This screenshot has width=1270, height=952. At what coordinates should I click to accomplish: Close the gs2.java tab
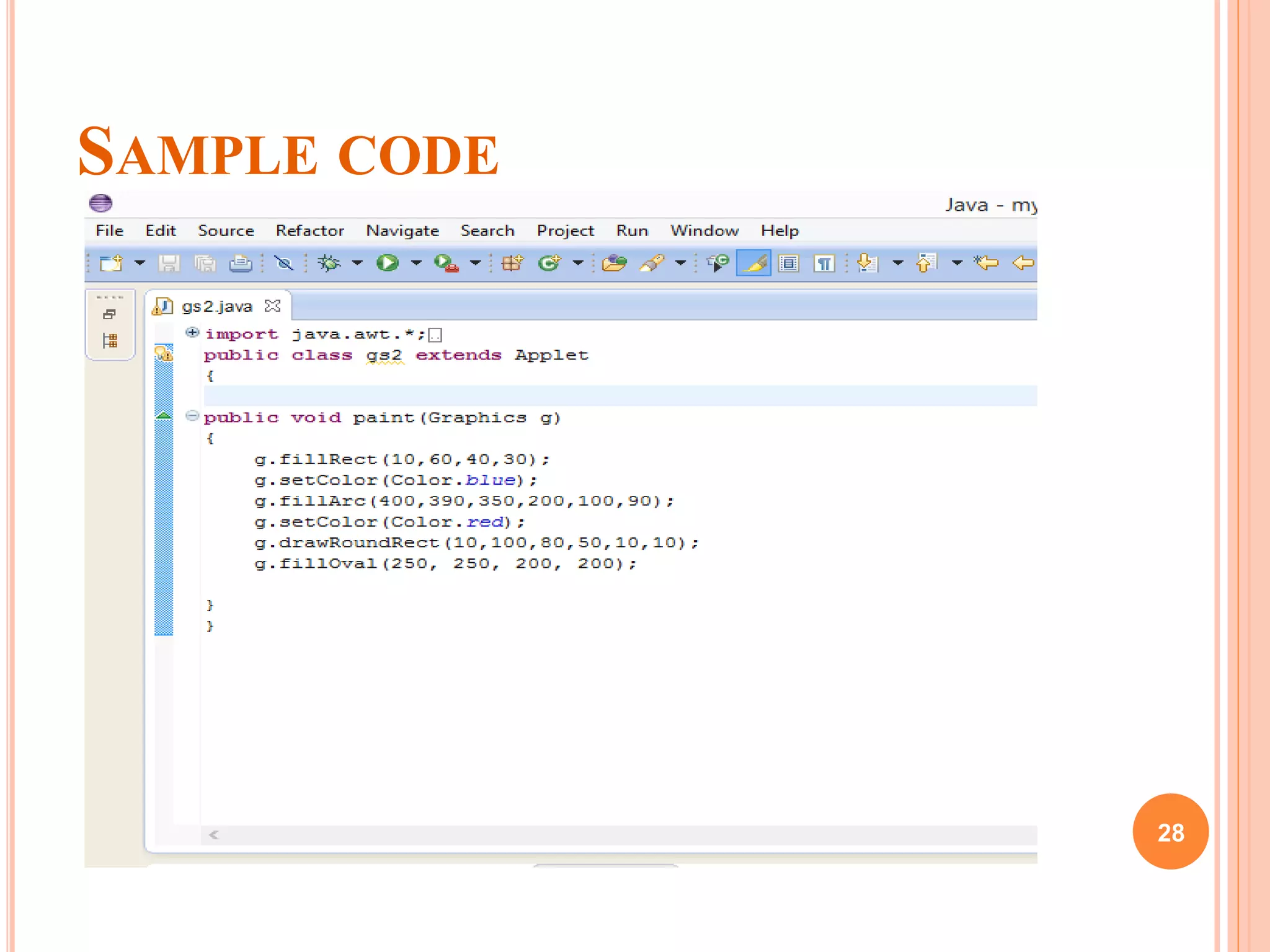[272, 306]
